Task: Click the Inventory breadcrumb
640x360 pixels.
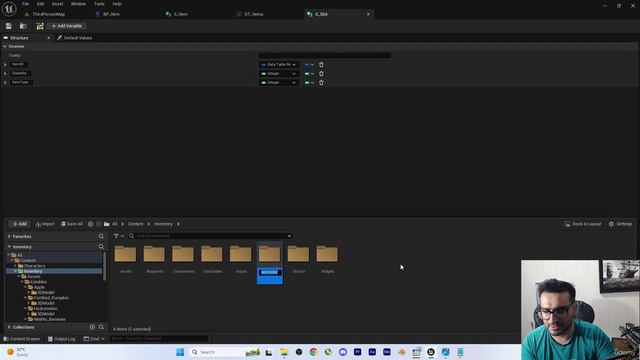Action: tap(163, 224)
